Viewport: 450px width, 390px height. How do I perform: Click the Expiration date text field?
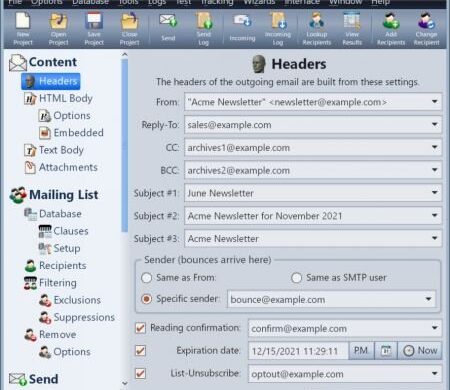point(298,351)
